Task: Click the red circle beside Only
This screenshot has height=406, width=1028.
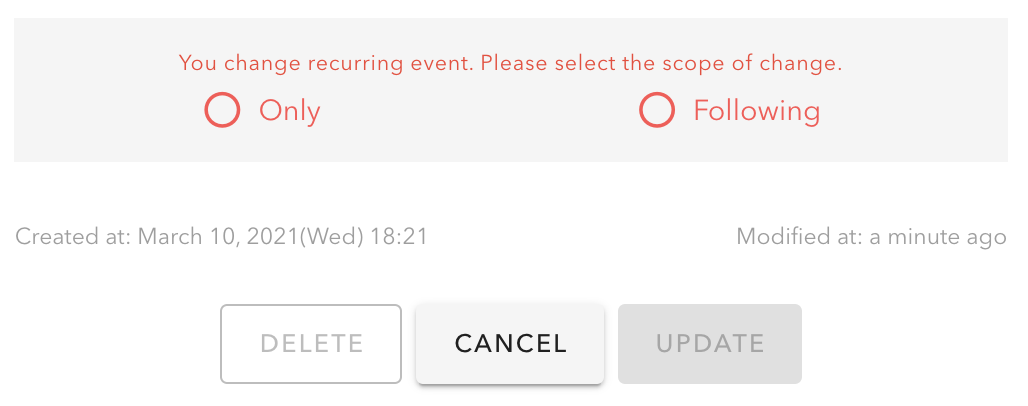Action: click(x=222, y=110)
